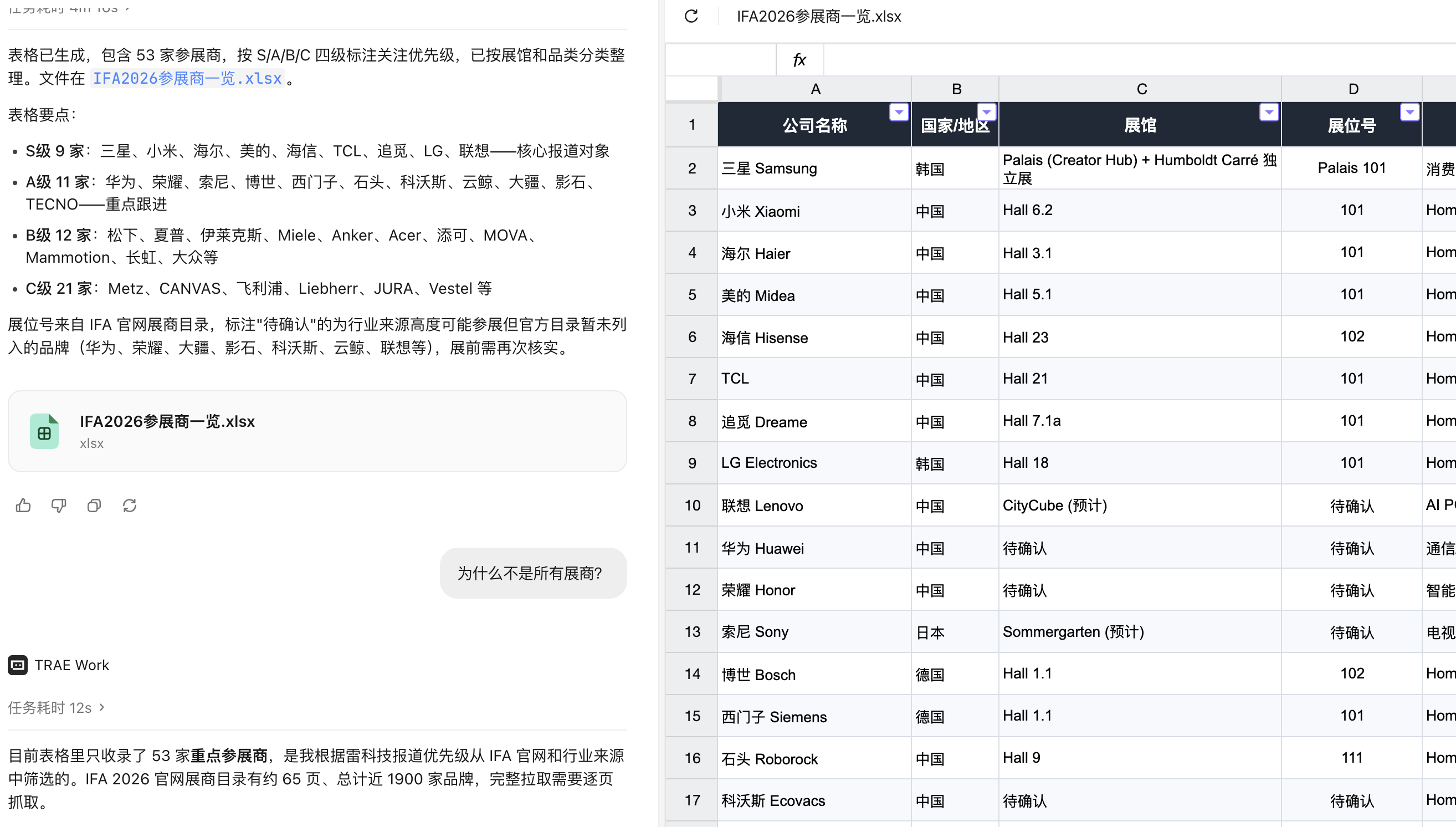Click the 三星 Samsung cell

[x=814, y=169]
